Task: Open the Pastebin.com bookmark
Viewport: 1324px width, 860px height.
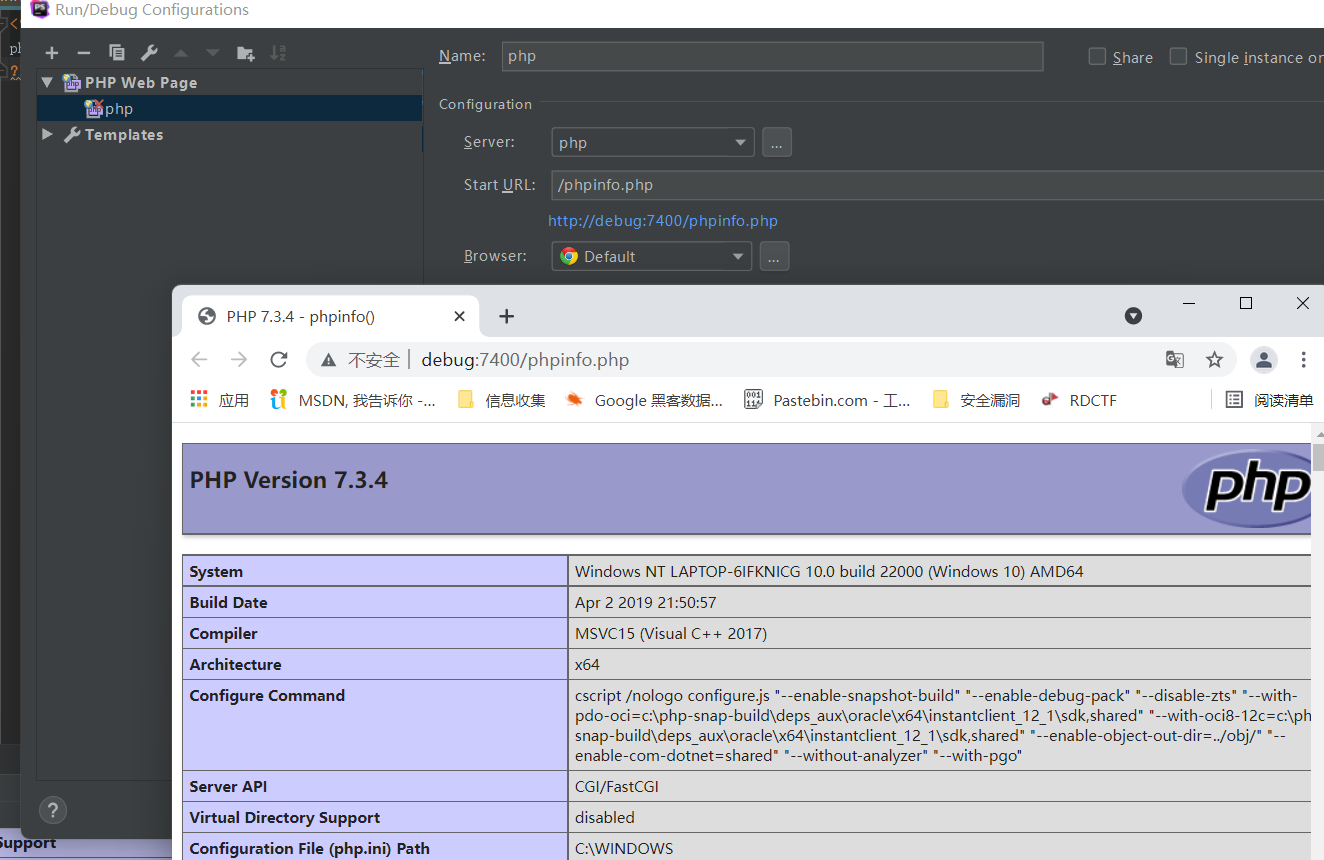Action: pos(827,400)
